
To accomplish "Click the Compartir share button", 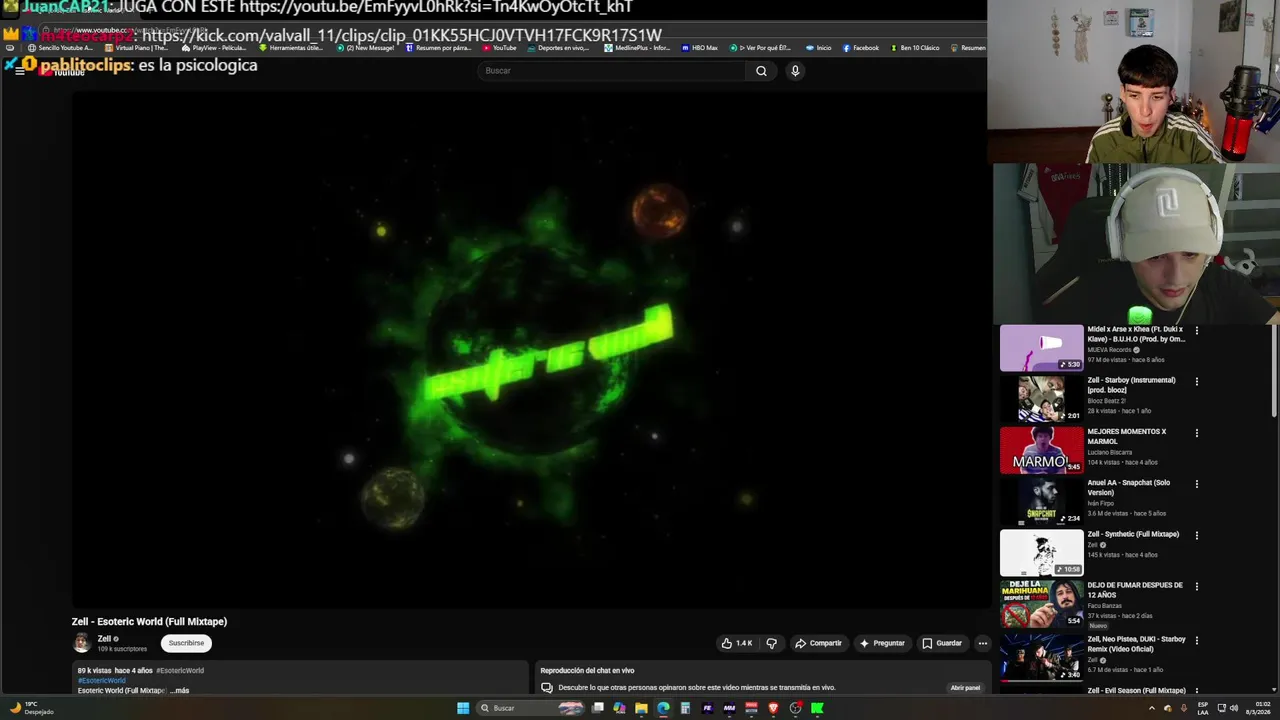I will 818,643.
